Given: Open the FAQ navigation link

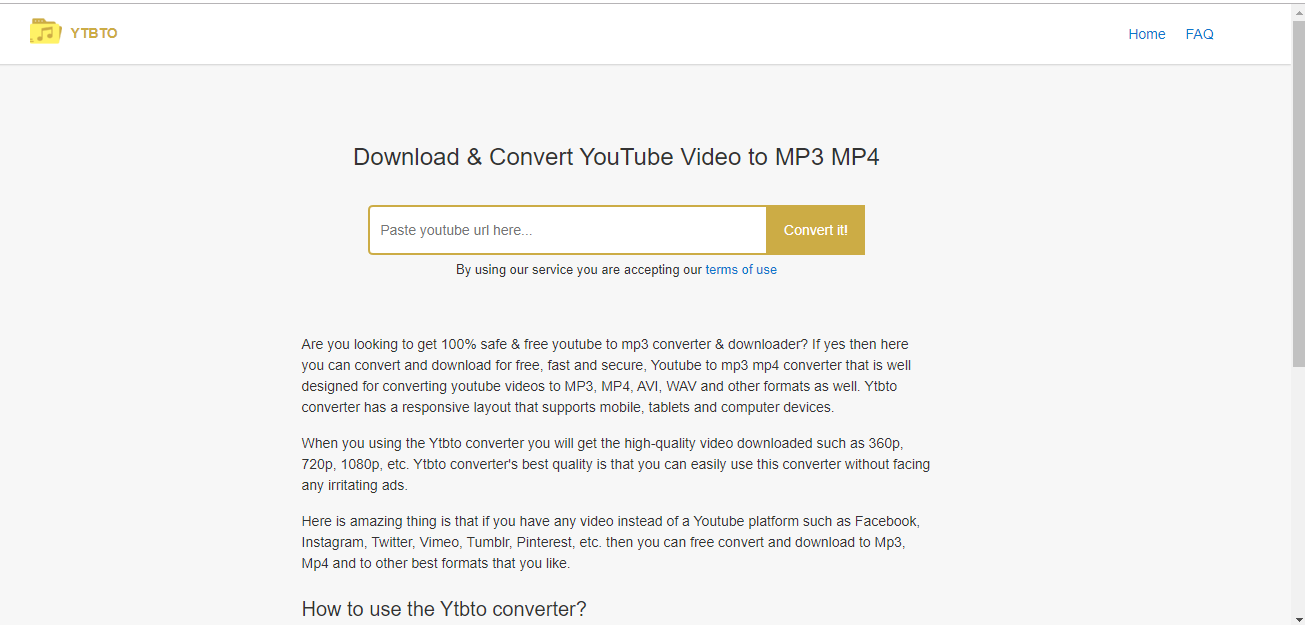Looking at the screenshot, I should coord(1199,34).
